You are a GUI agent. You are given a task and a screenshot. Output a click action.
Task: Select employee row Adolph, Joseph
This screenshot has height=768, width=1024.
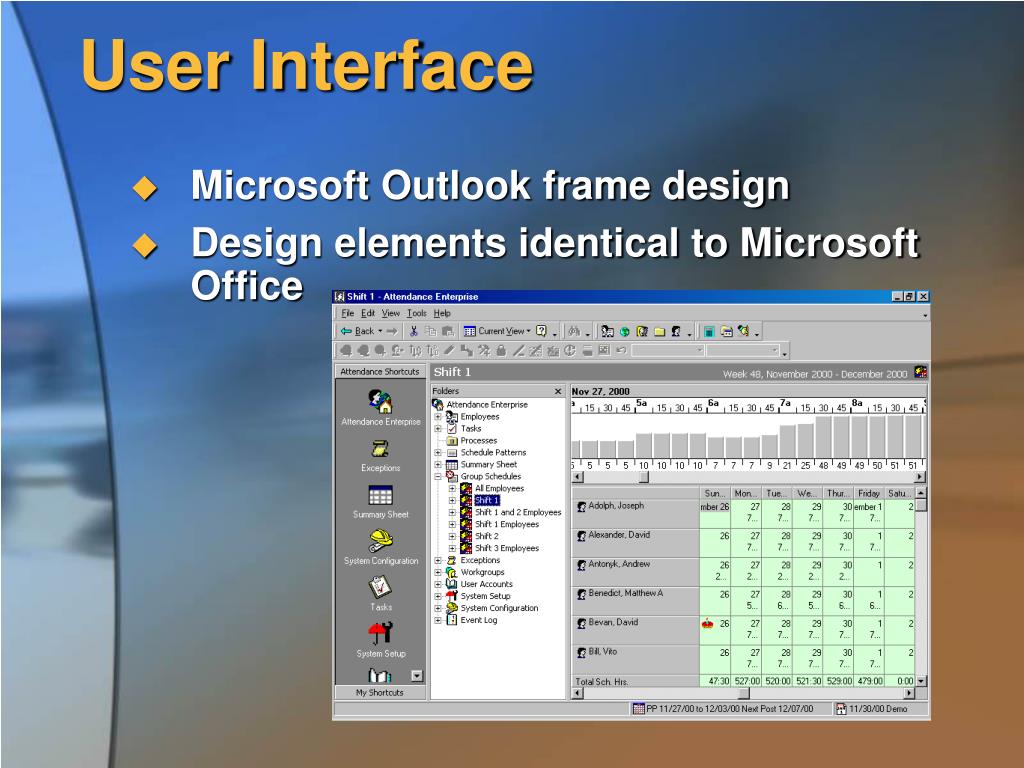pyautogui.click(x=635, y=514)
